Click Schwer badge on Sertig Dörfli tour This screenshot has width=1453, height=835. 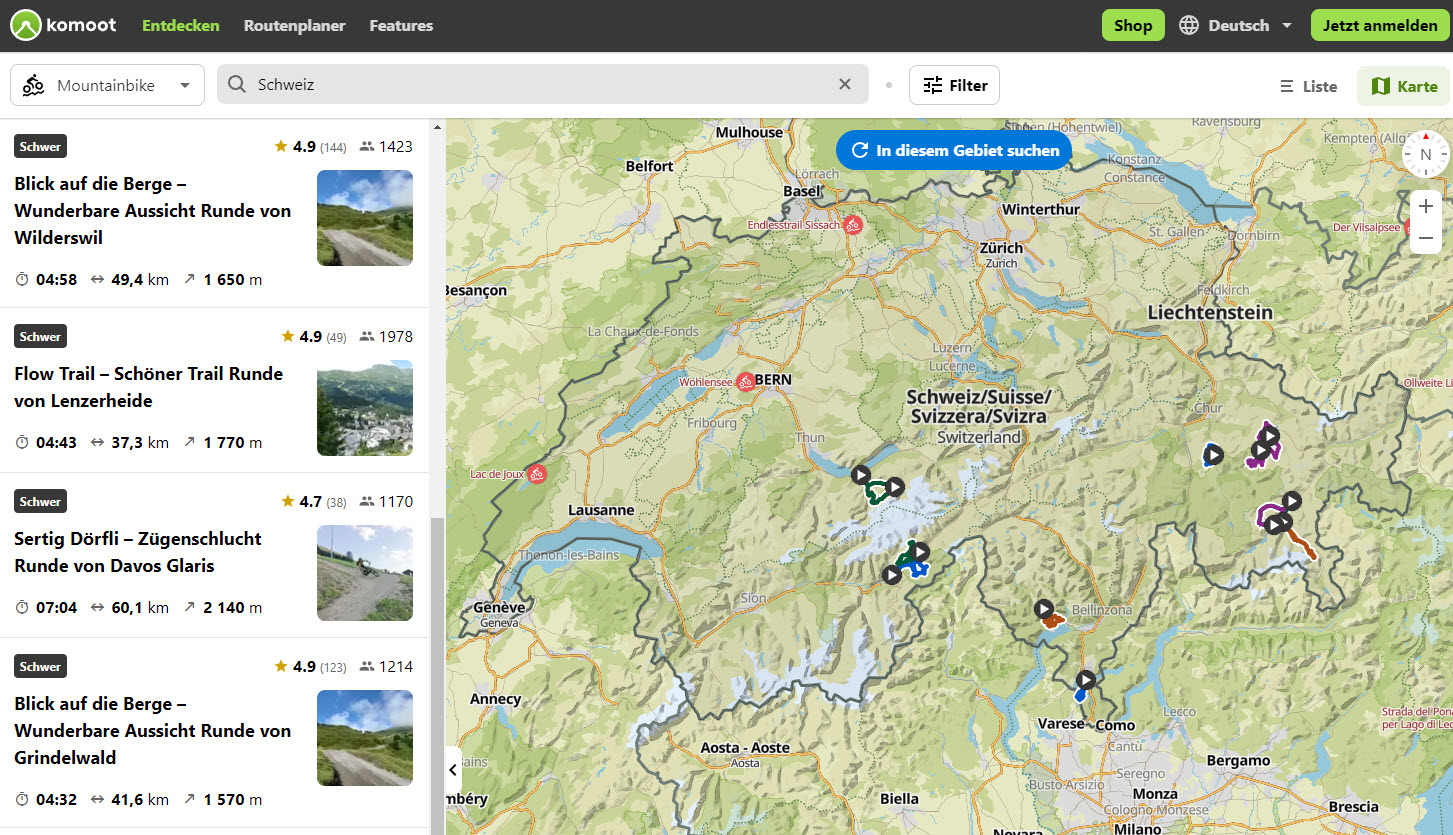click(x=40, y=501)
